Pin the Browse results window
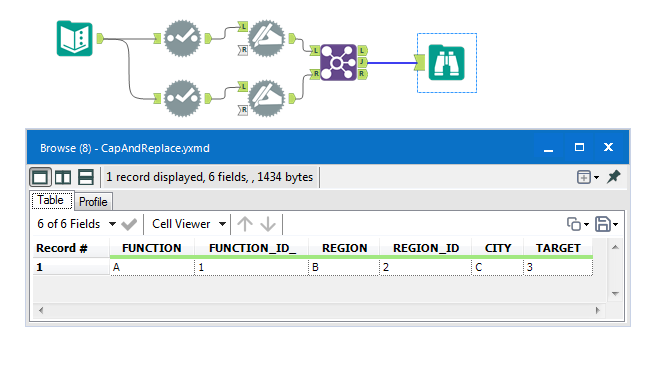The image size is (663, 375). [614, 177]
